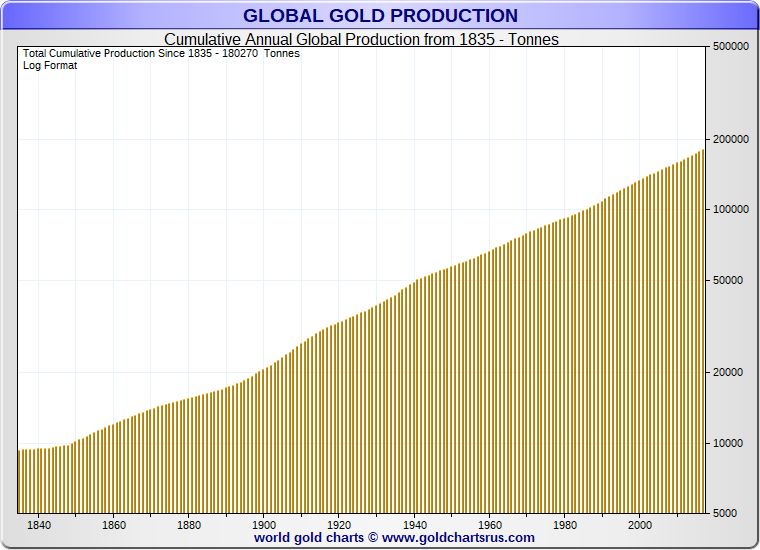
Task: Click the 'GLOBAL GOLD PRODUCTION' title banner
Action: (380, 16)
